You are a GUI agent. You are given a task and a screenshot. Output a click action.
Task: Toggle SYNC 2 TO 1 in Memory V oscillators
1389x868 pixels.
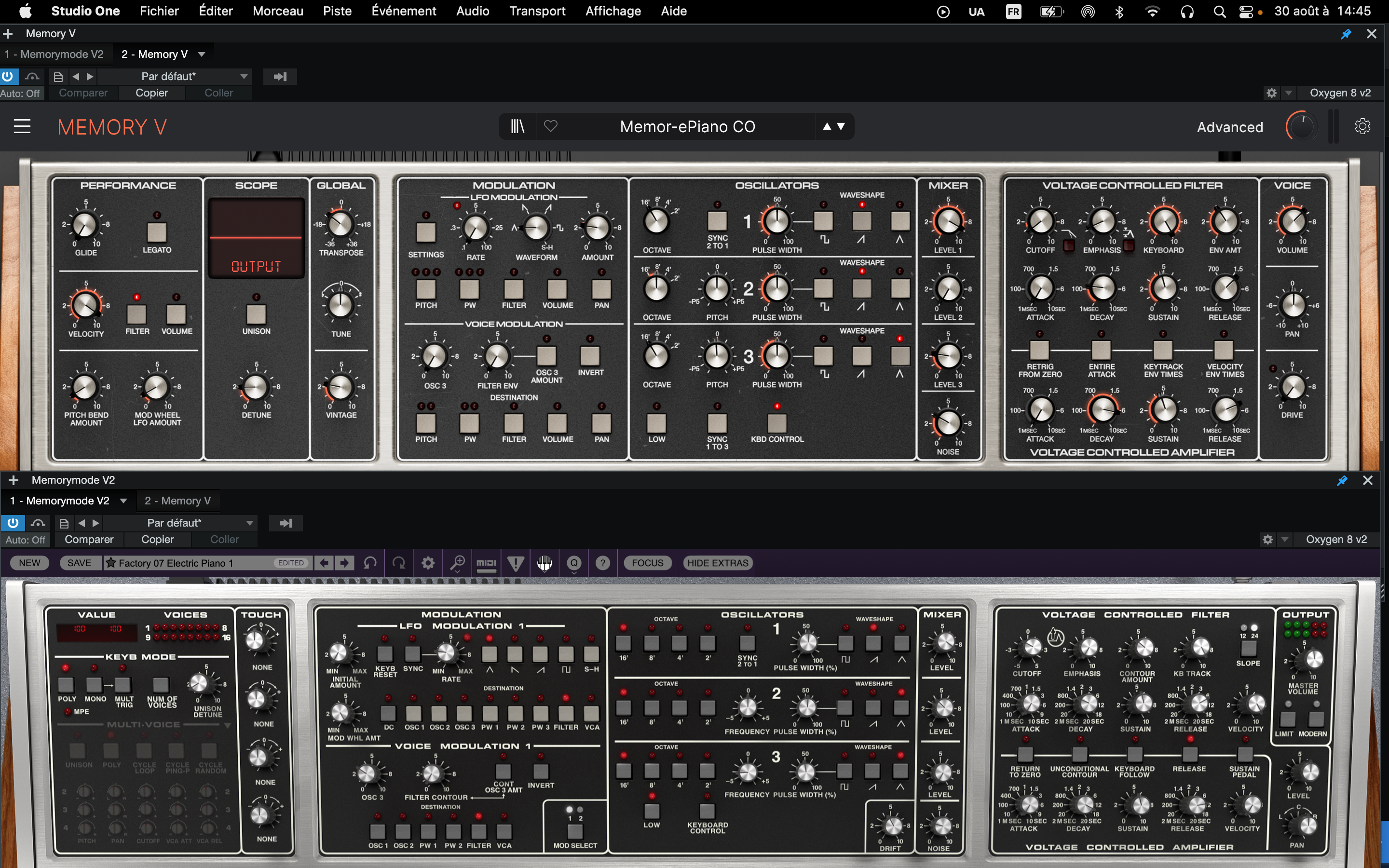tap(717, 220)
